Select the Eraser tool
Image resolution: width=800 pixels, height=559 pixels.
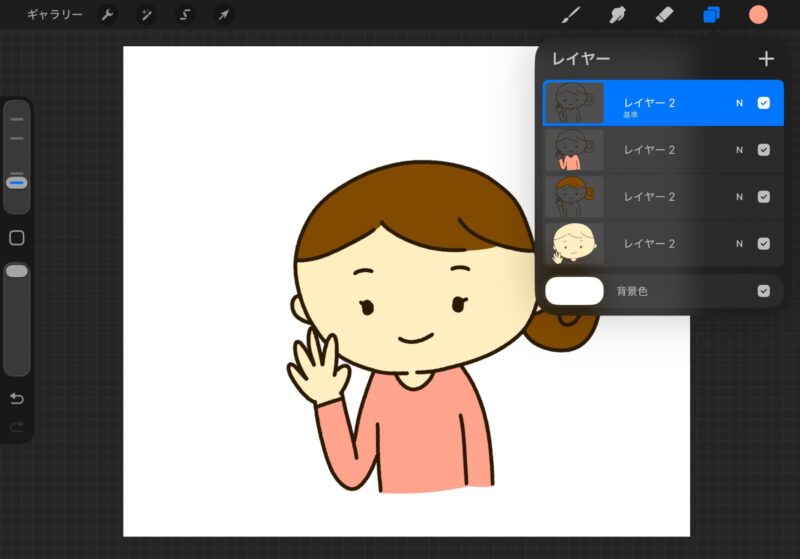pos(664,15)
